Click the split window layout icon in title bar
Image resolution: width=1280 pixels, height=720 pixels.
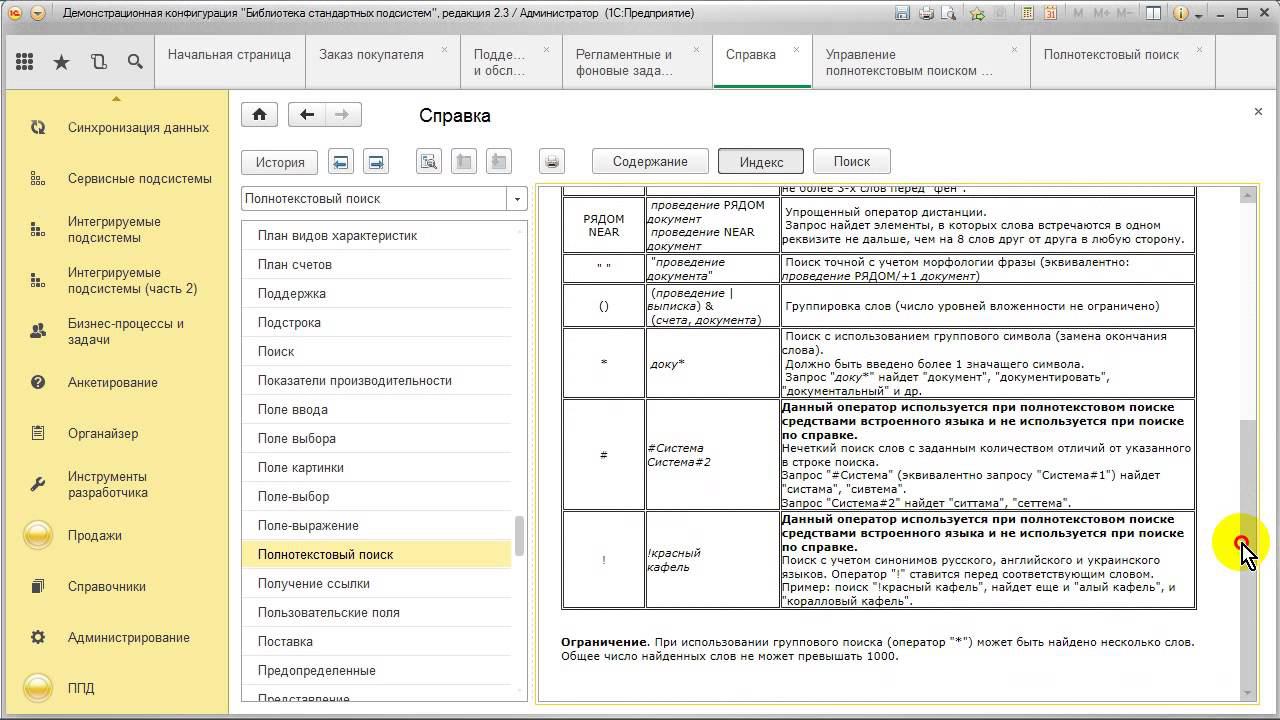[1154, 14]
